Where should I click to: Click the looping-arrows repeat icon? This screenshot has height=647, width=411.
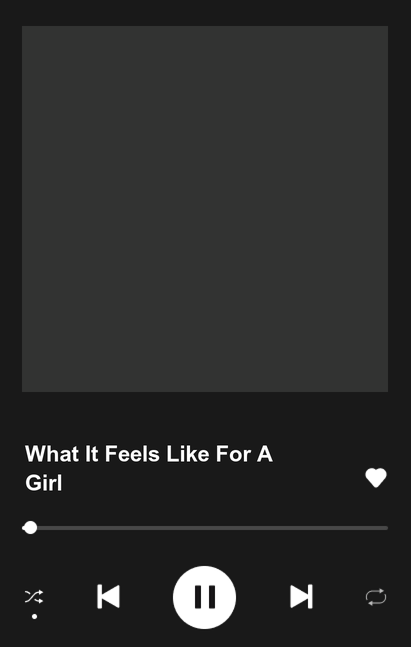pos(376,597)
